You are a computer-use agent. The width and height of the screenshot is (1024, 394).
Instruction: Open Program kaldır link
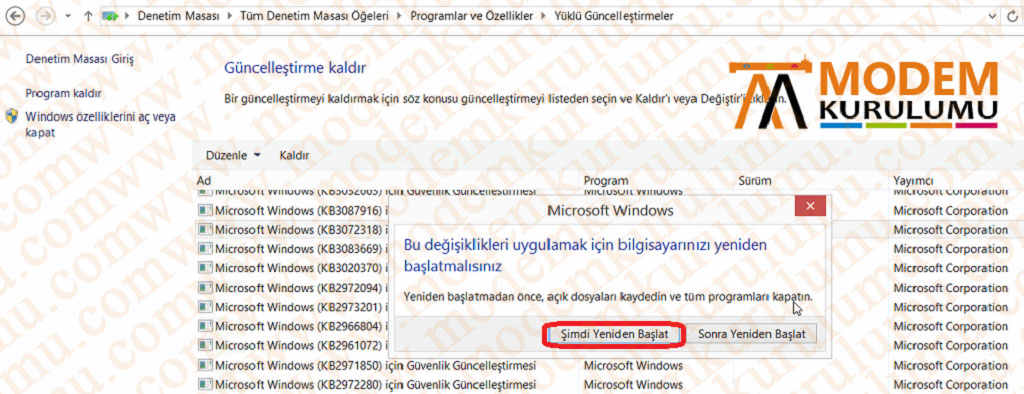[63, 93]
